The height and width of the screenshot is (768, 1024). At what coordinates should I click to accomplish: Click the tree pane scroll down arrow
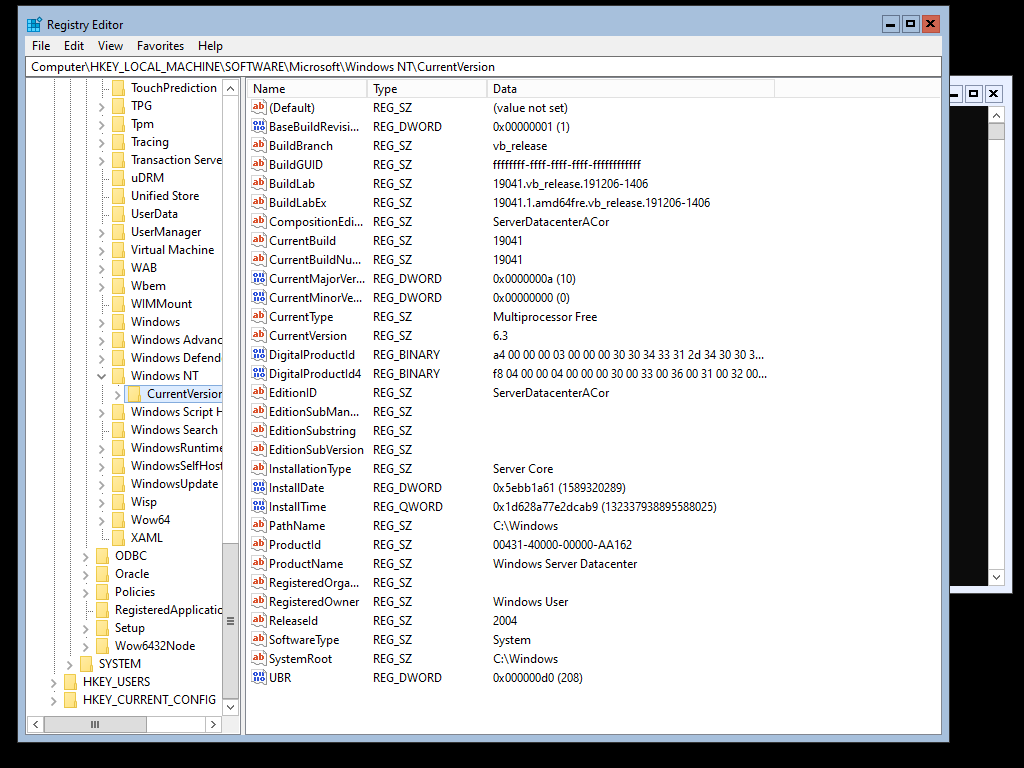tap(231, 707)
